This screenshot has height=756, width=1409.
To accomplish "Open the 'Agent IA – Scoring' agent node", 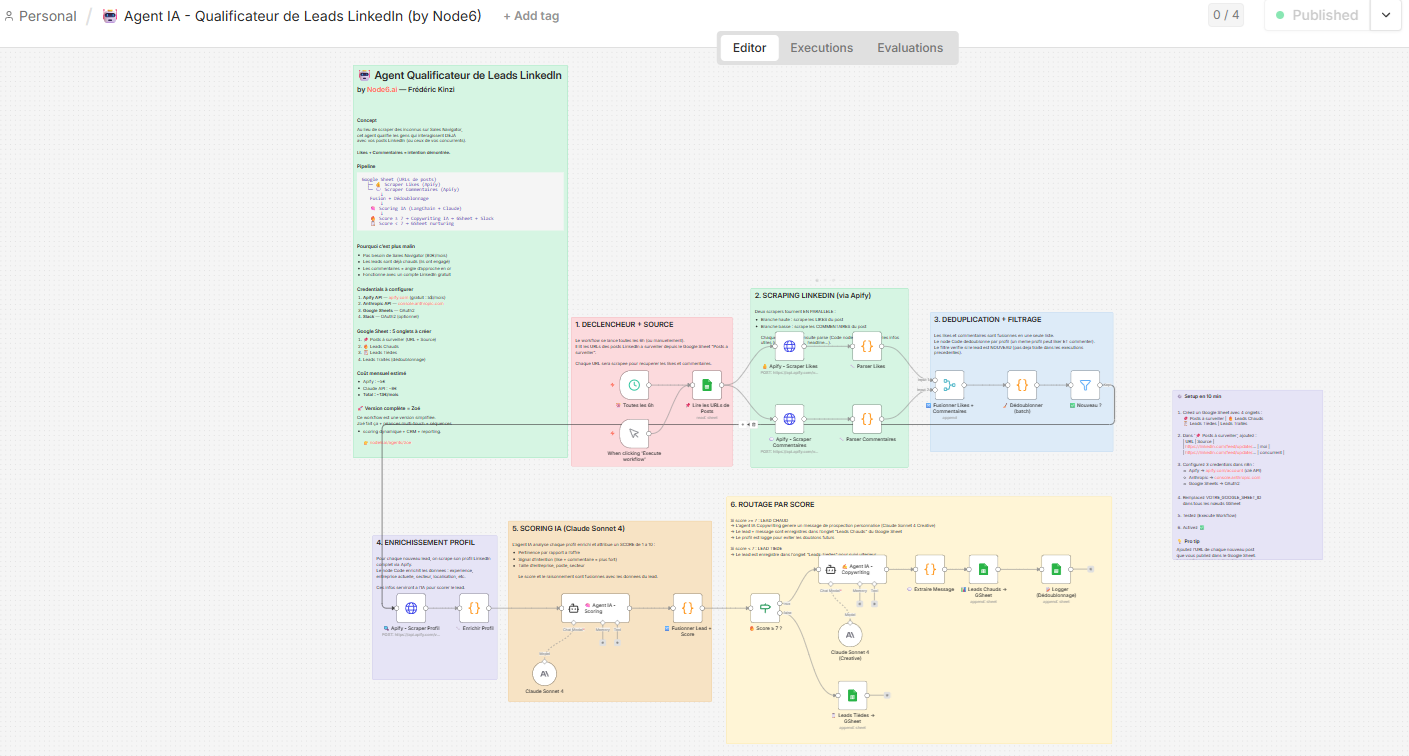I will (595, 608).
